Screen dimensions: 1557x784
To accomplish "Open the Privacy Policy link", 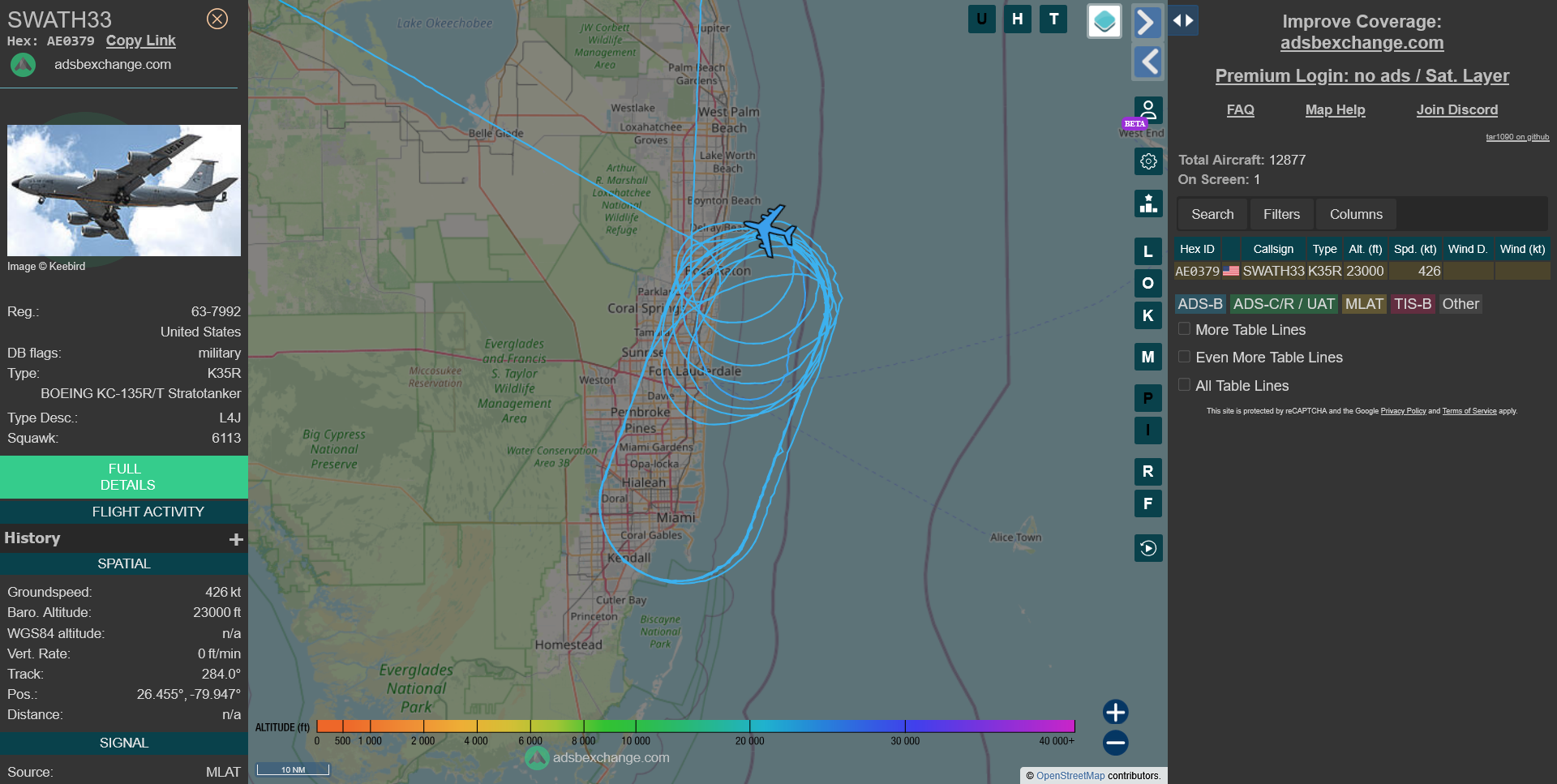I will click(1403, 411).
